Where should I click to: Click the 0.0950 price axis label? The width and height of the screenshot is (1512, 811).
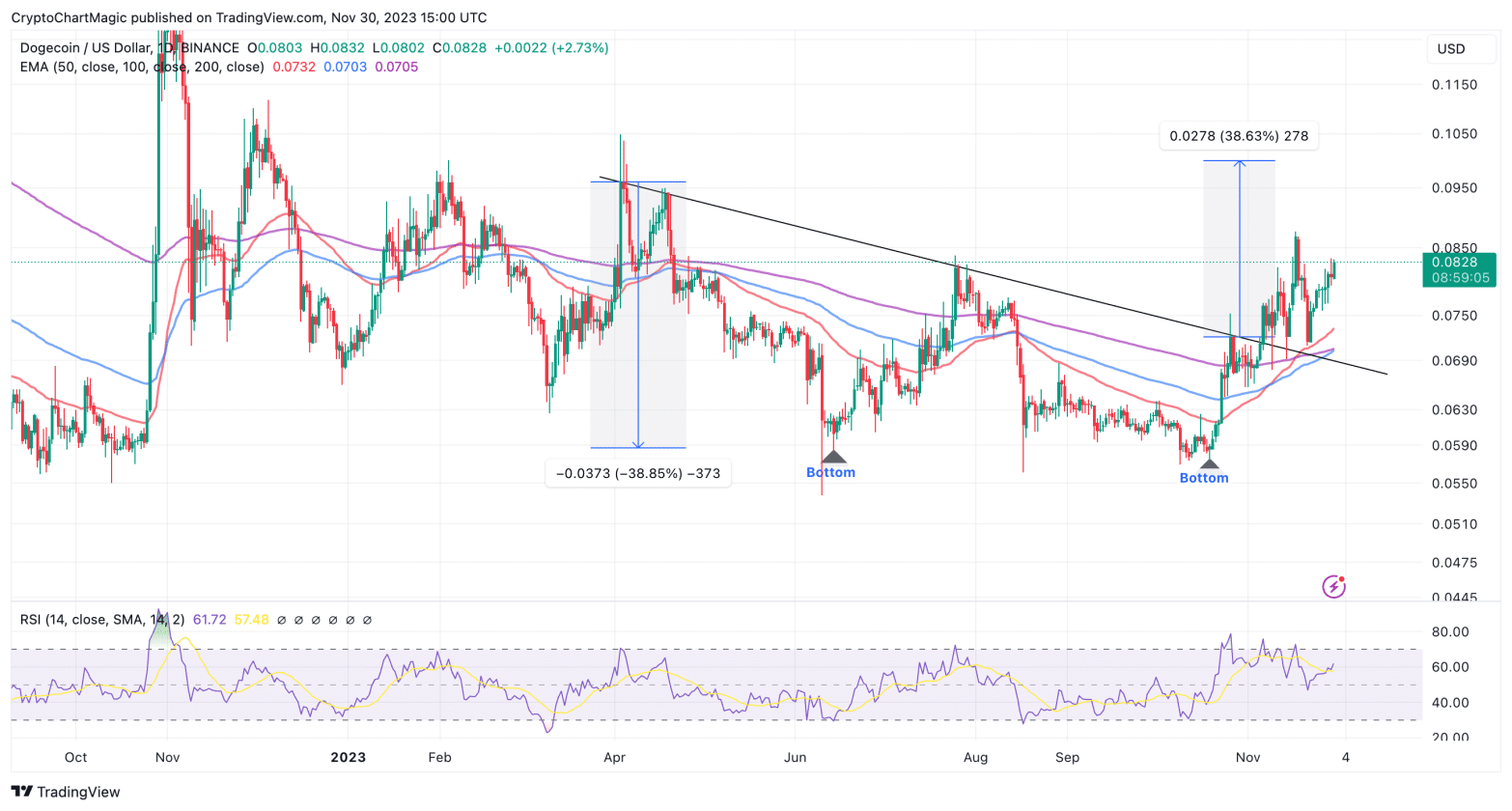pyautogui.click(x=1454, y=187)
